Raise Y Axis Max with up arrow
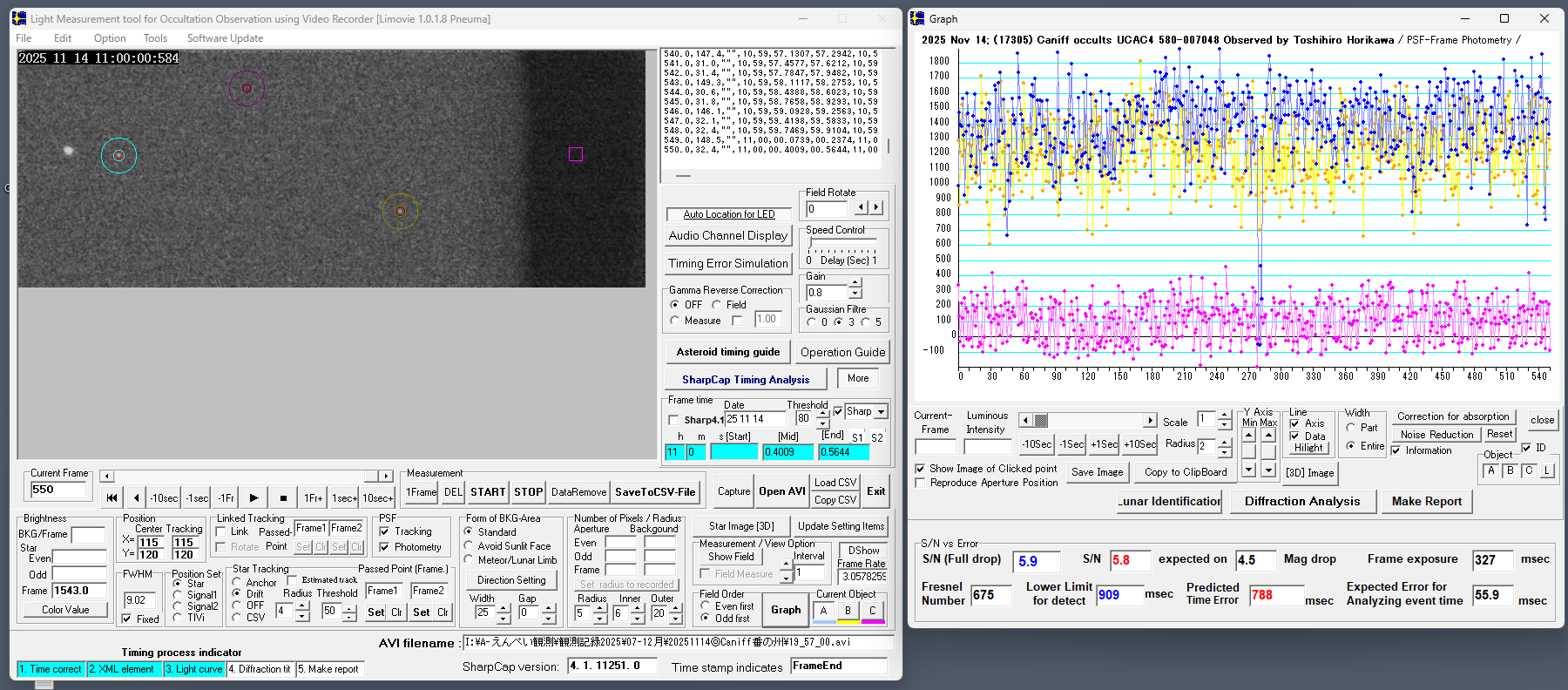Screen dimensions: 1568x690 [x=1268, y=435]
